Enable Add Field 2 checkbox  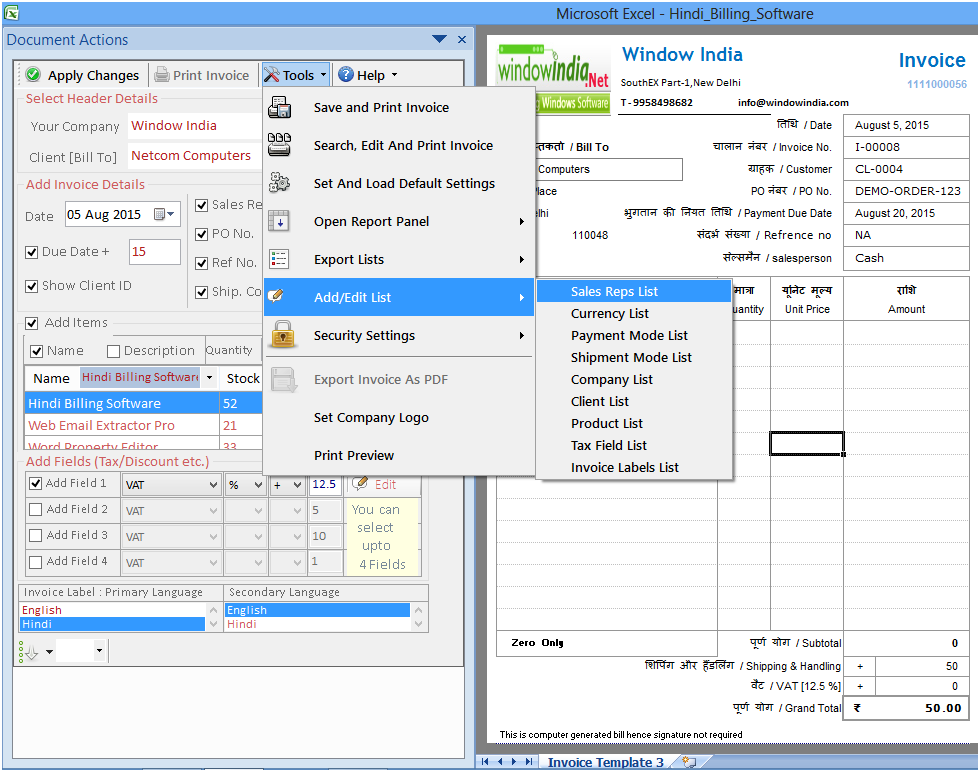(x=36, y=509)
